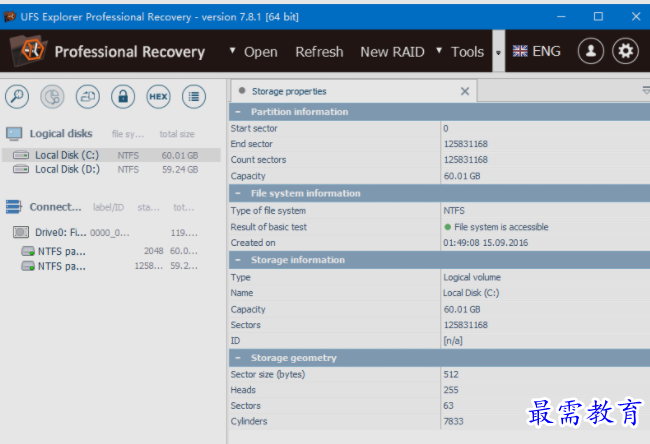Click the file sy… column header
650x444 pixels.
point(128,134)
